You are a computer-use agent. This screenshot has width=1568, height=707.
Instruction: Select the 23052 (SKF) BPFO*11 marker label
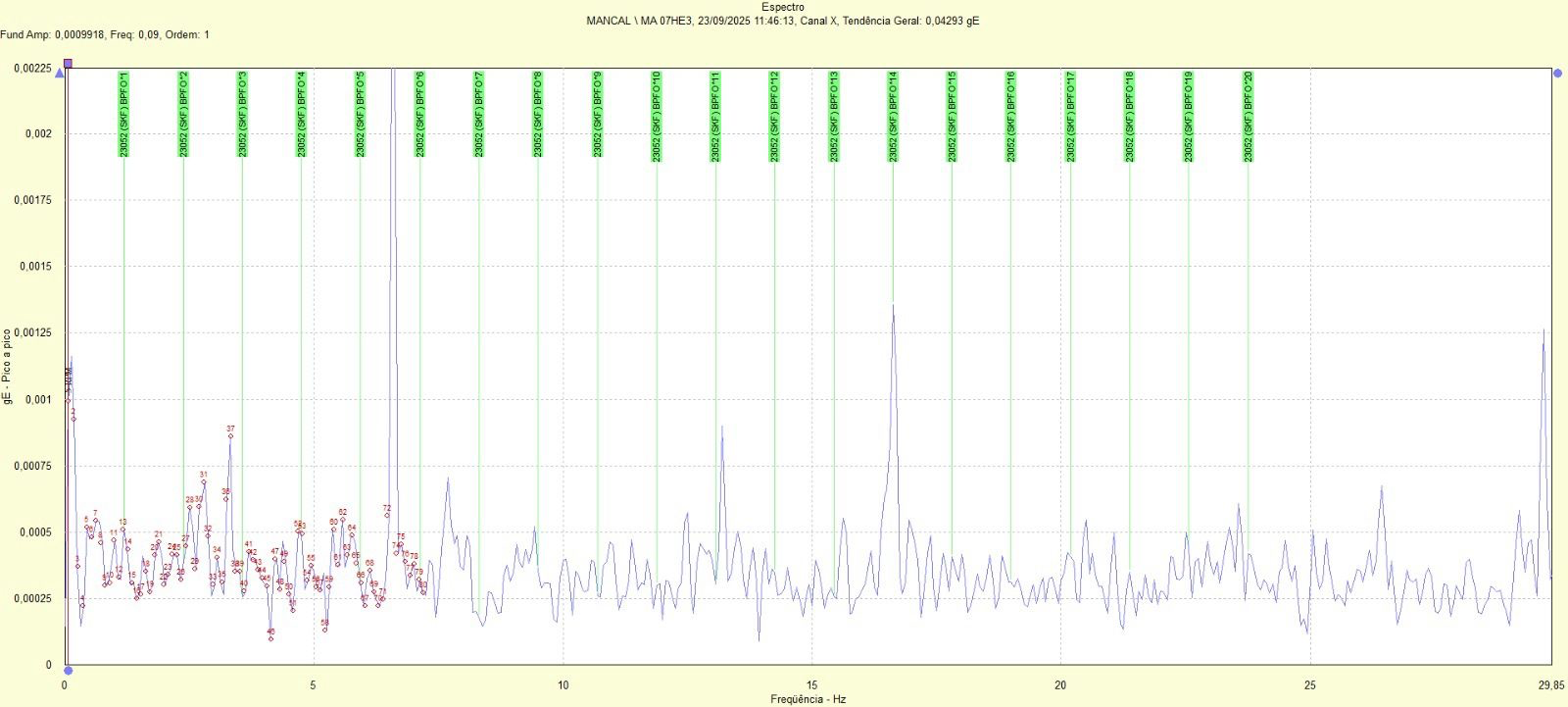715,116
